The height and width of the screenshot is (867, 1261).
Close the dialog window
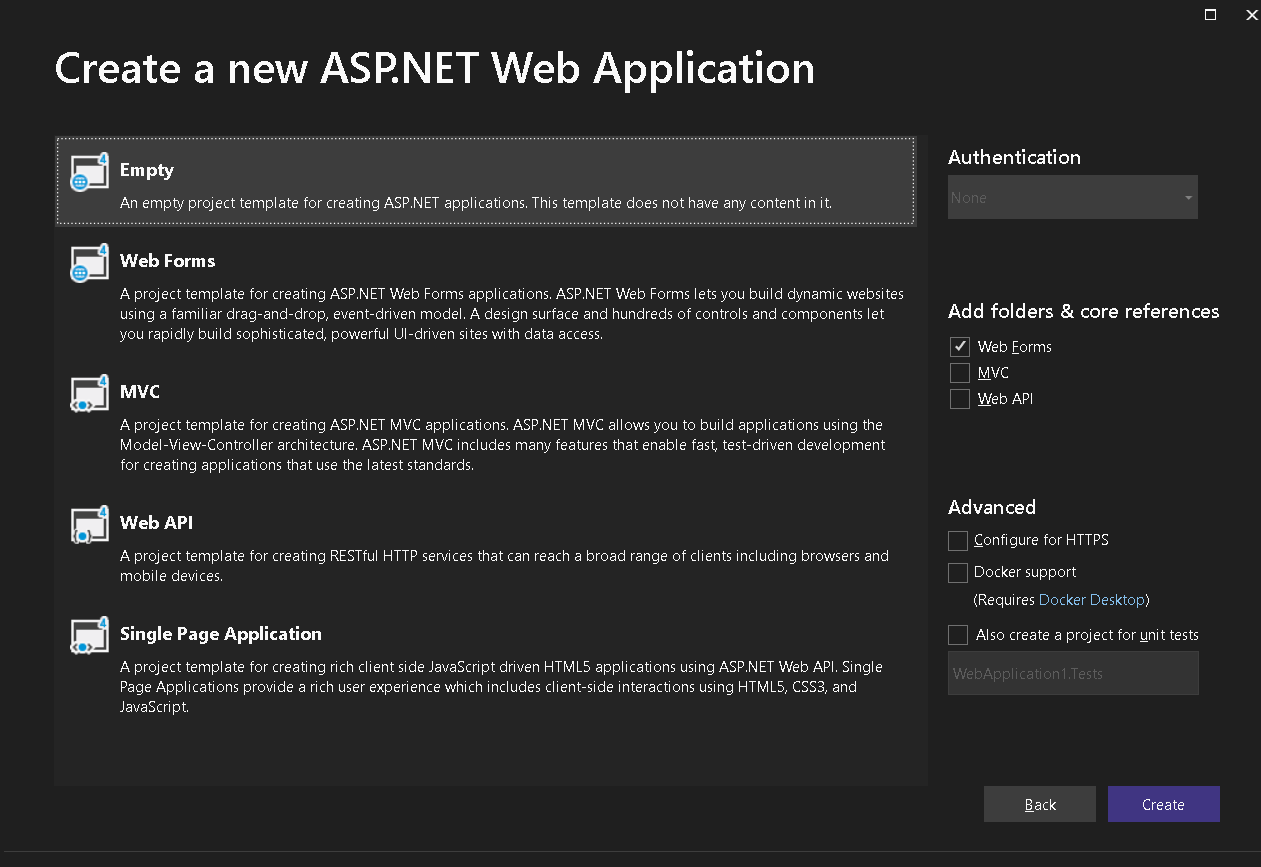(1251, 14)
